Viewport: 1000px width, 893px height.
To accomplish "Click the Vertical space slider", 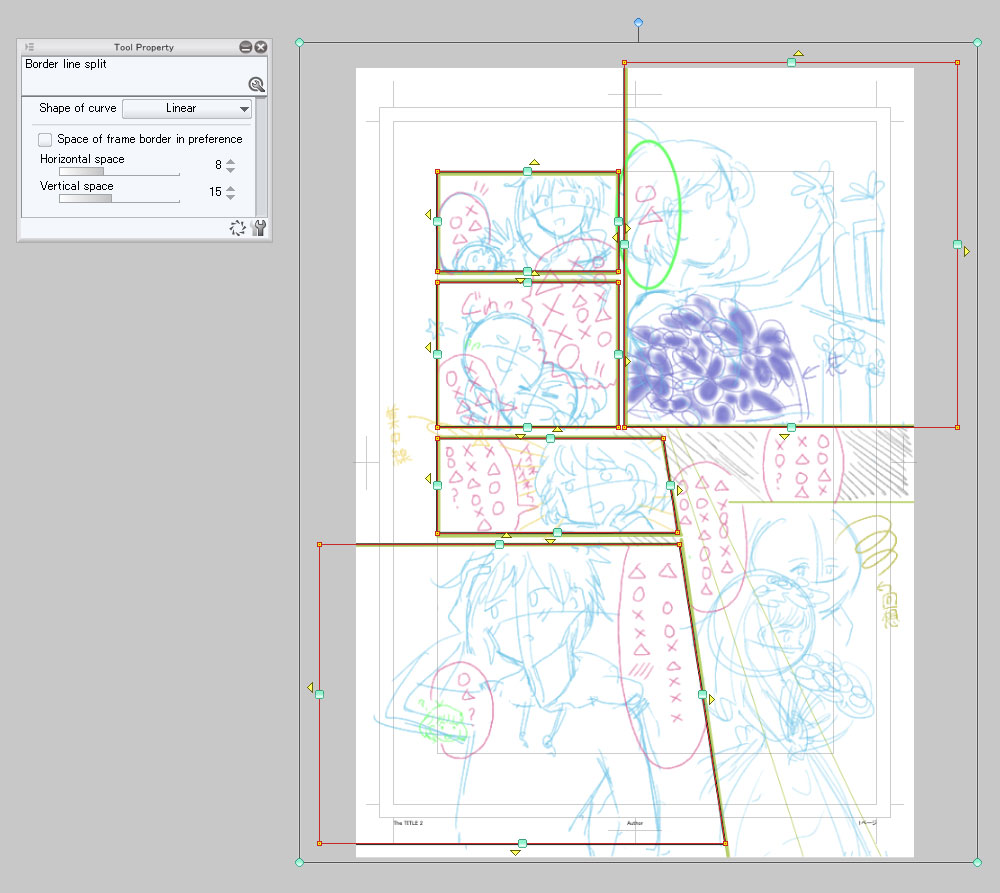I will tap(119, 199).
